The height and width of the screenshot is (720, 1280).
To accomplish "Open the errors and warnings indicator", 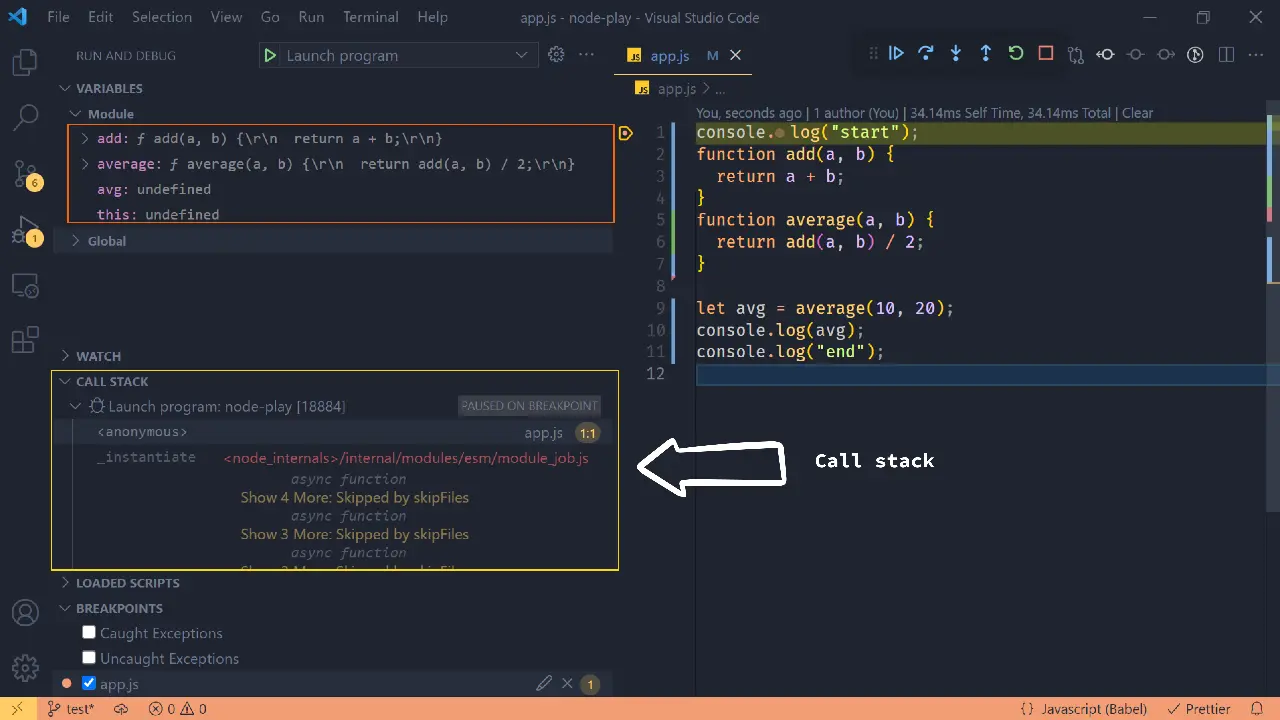I will (177, 709).
